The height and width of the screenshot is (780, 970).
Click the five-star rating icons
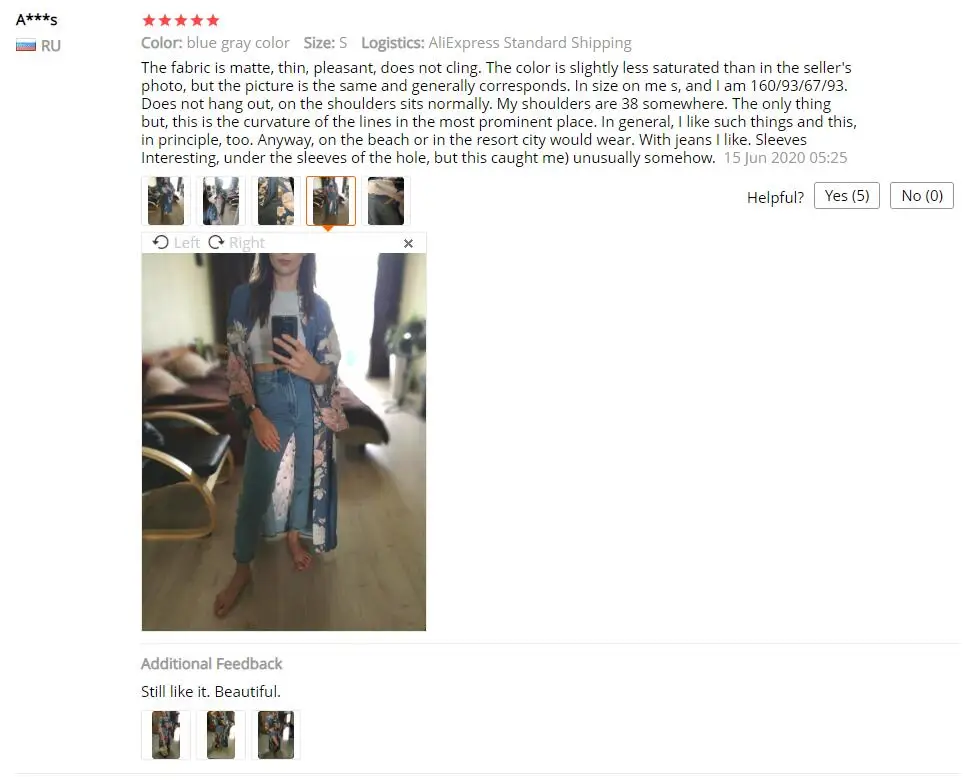(181, 20)
